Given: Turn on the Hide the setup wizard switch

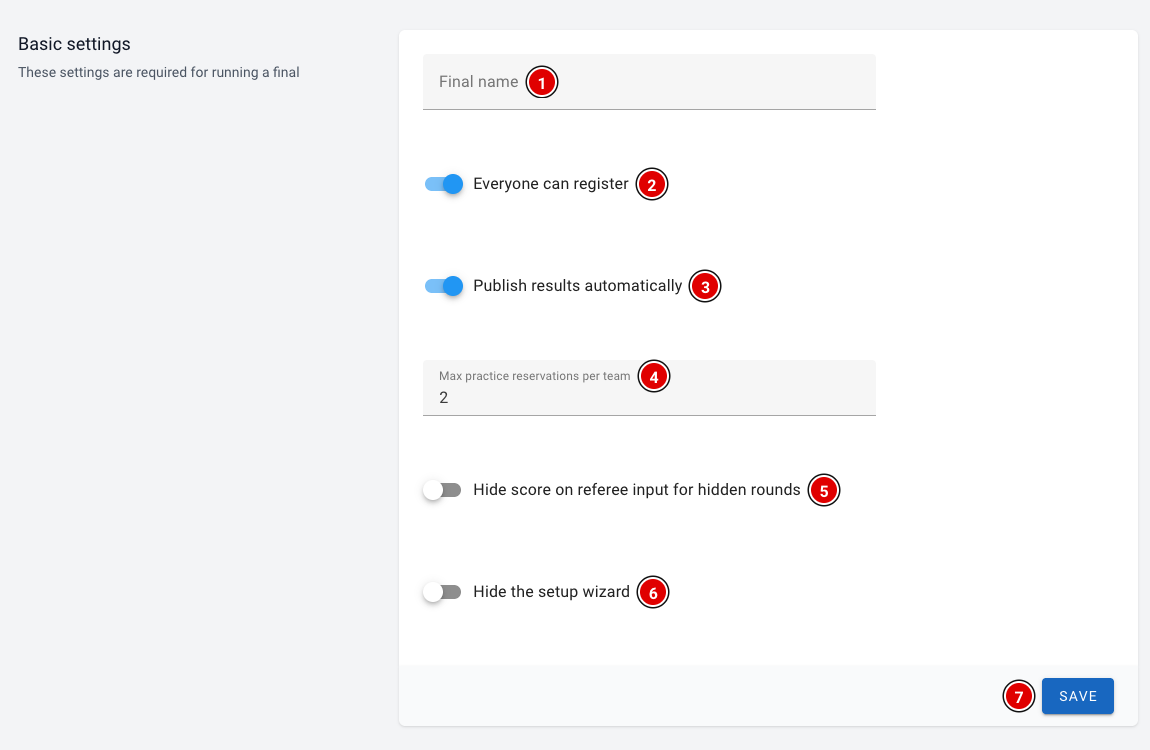Looking at the screenshot, I should click(x=442, y=592).
